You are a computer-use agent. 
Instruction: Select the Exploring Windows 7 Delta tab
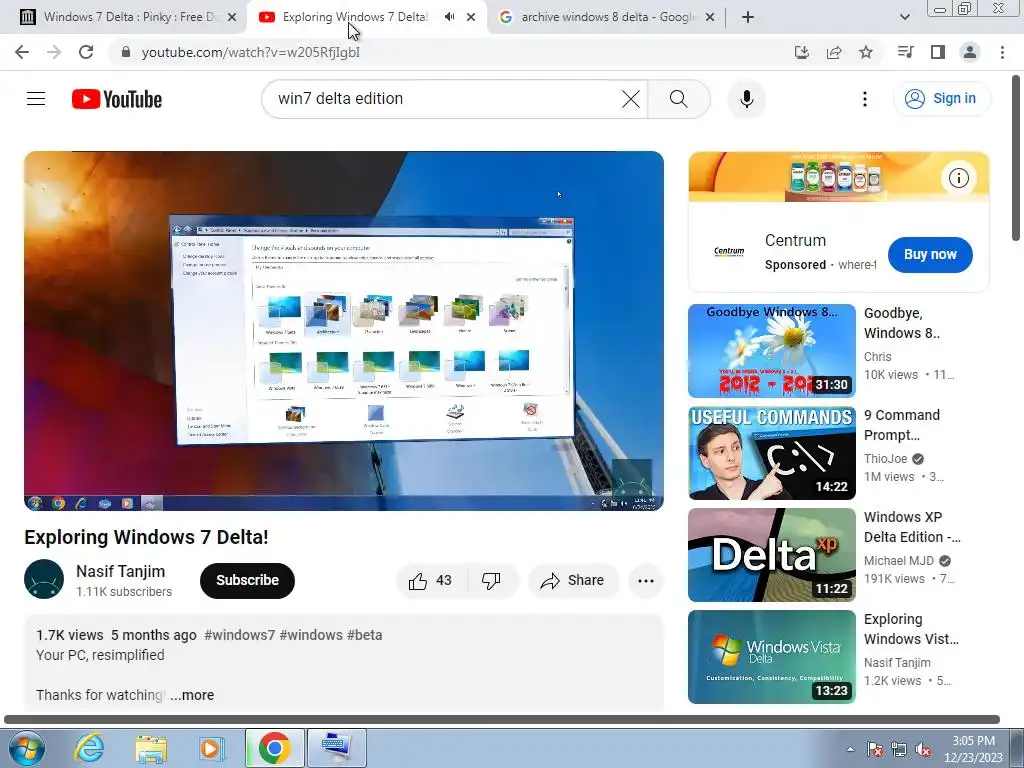pyautogui.click(x=354, y=17)
